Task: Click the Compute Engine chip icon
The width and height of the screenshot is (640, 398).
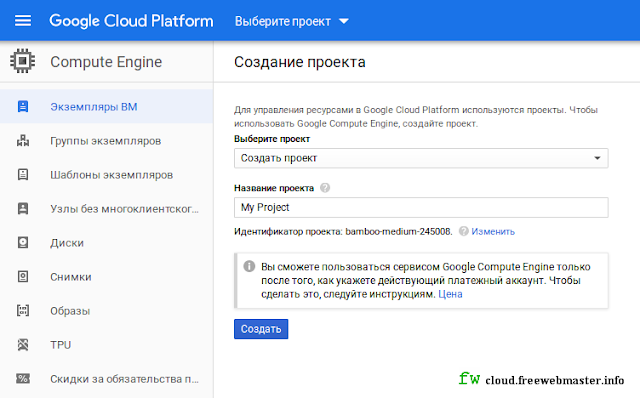Action: 22,61
